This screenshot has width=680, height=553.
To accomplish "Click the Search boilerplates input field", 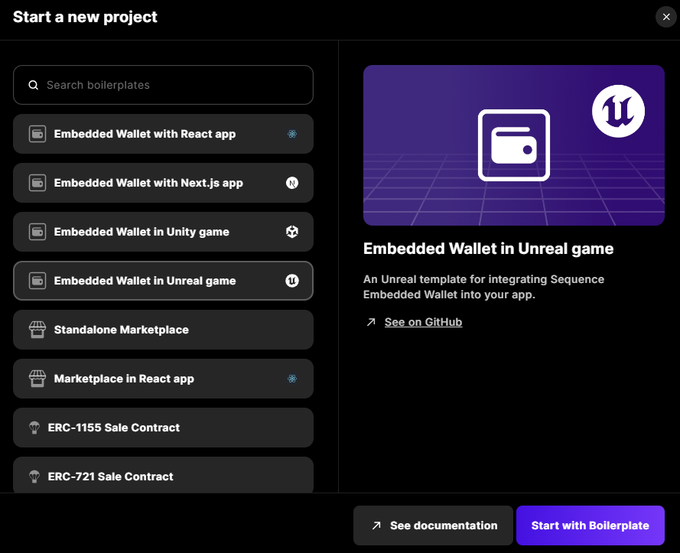I will pyautogui.click(x=163, y=85).
